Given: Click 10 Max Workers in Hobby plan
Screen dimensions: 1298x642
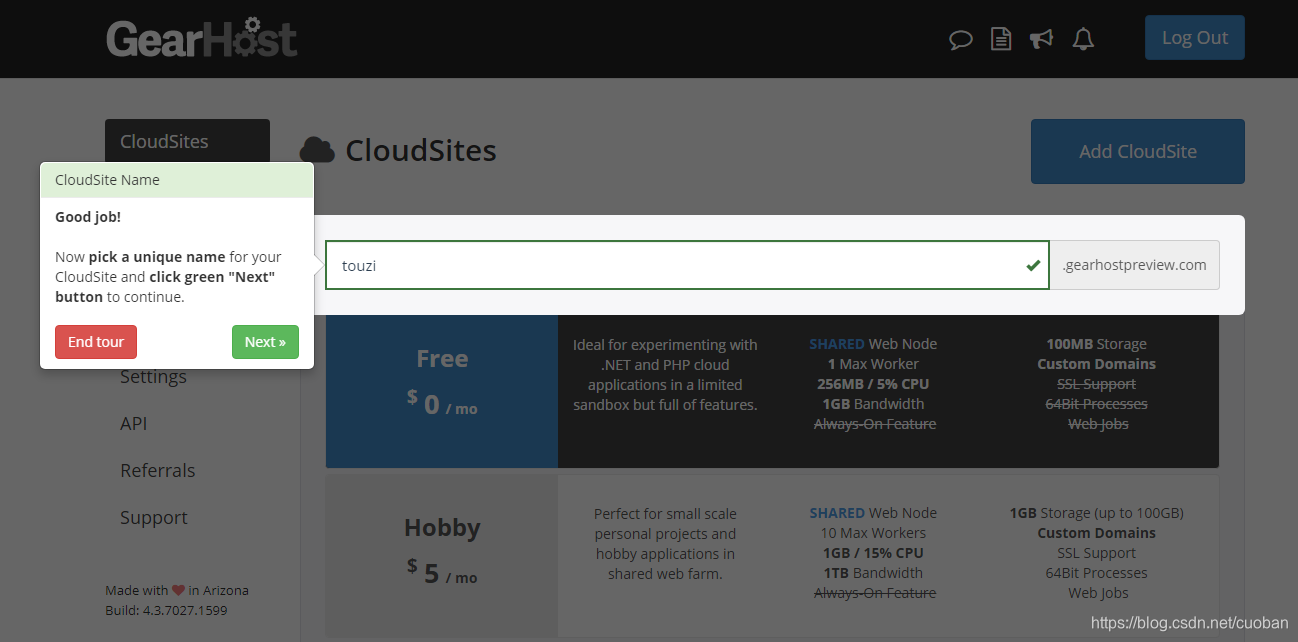Looking at the screenshot, I should pyautogui.click(x=873, y=533).
